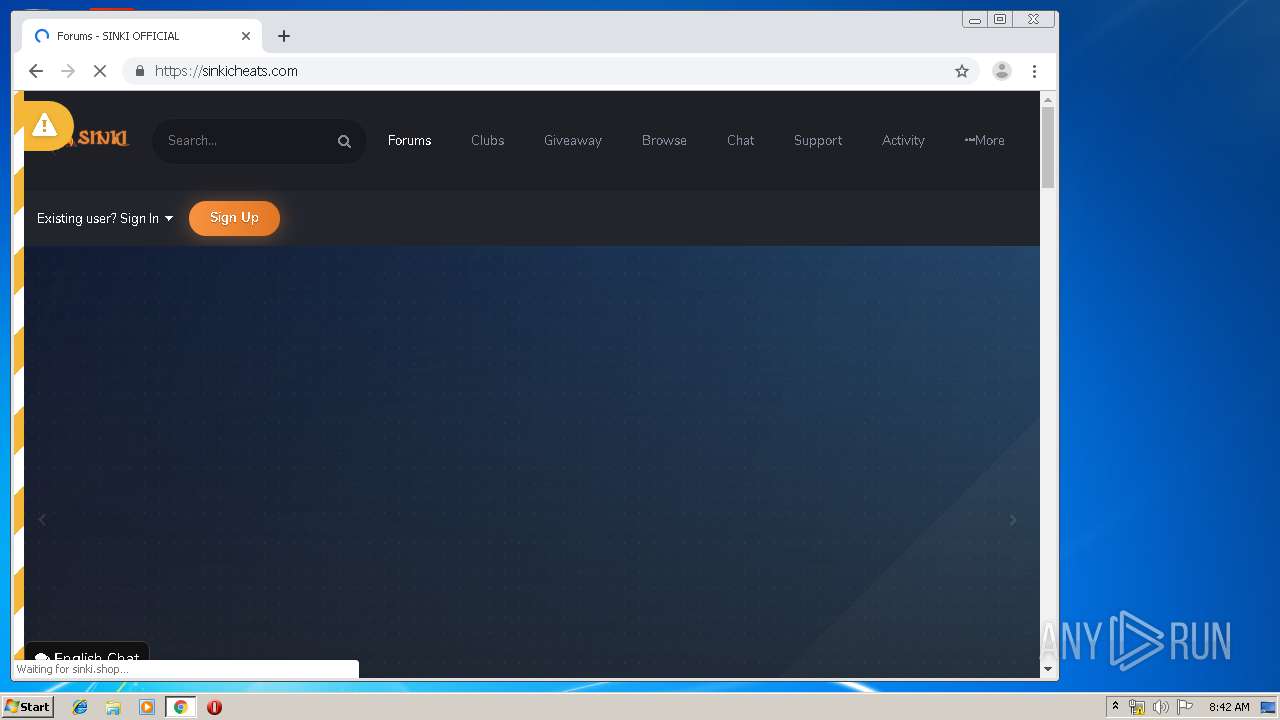Open the Chat nav link
Screen dimensions: 1280x720
(x=741, y=141)
